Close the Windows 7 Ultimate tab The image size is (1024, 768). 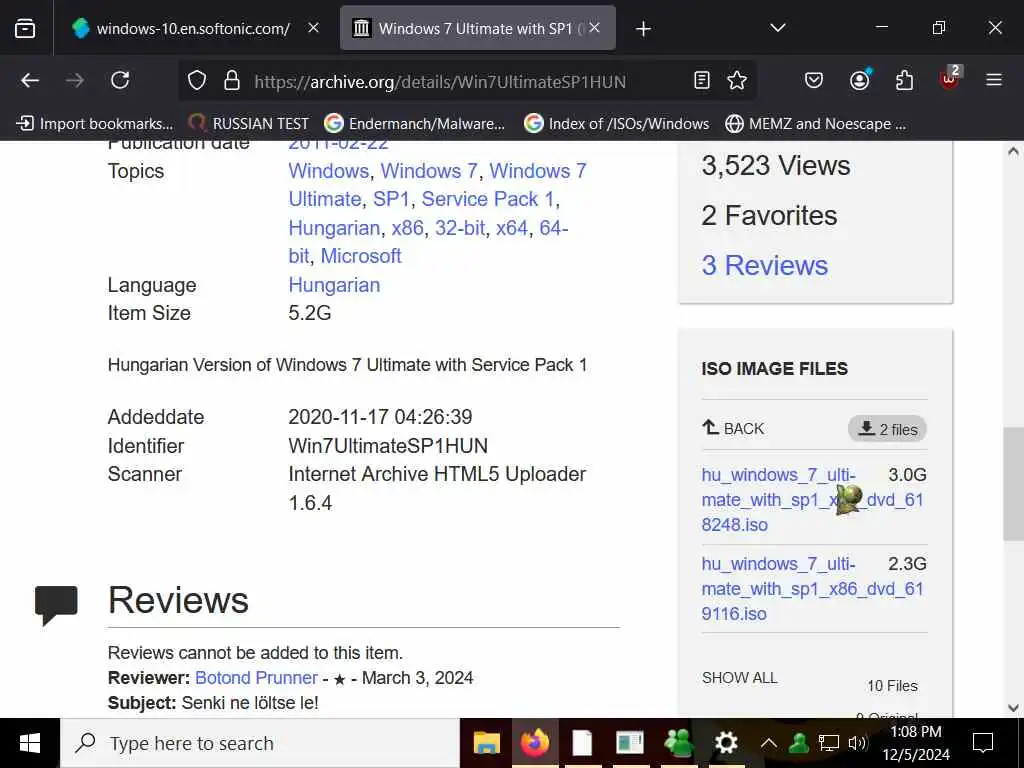tap(594, 27)
